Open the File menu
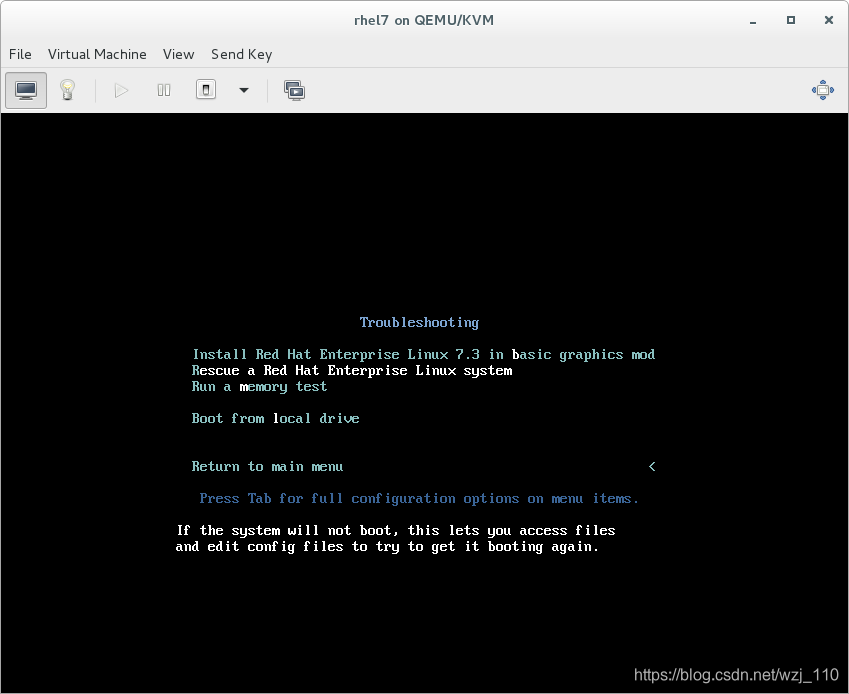This screenshot has width=849, height=694. pyautogui.click(x=20, y=54)
